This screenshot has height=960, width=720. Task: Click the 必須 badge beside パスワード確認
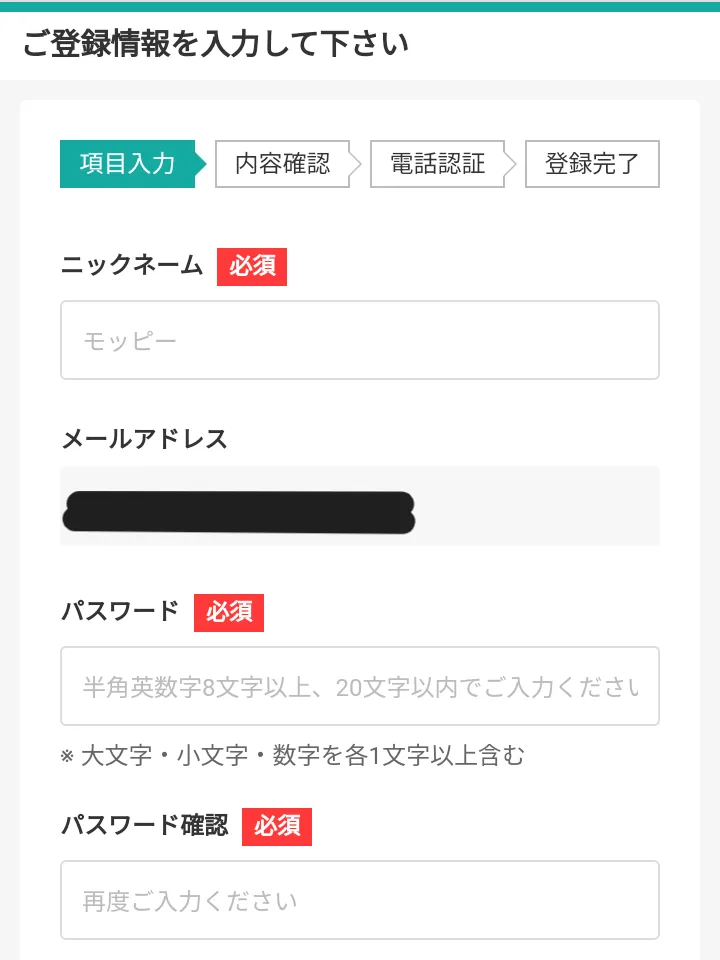pos(277,826)
